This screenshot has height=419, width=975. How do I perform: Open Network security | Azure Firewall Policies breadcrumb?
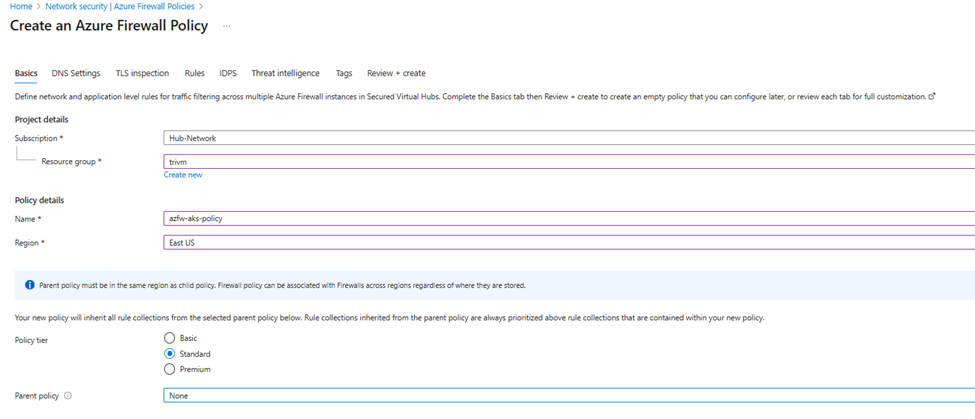(120, 6)
